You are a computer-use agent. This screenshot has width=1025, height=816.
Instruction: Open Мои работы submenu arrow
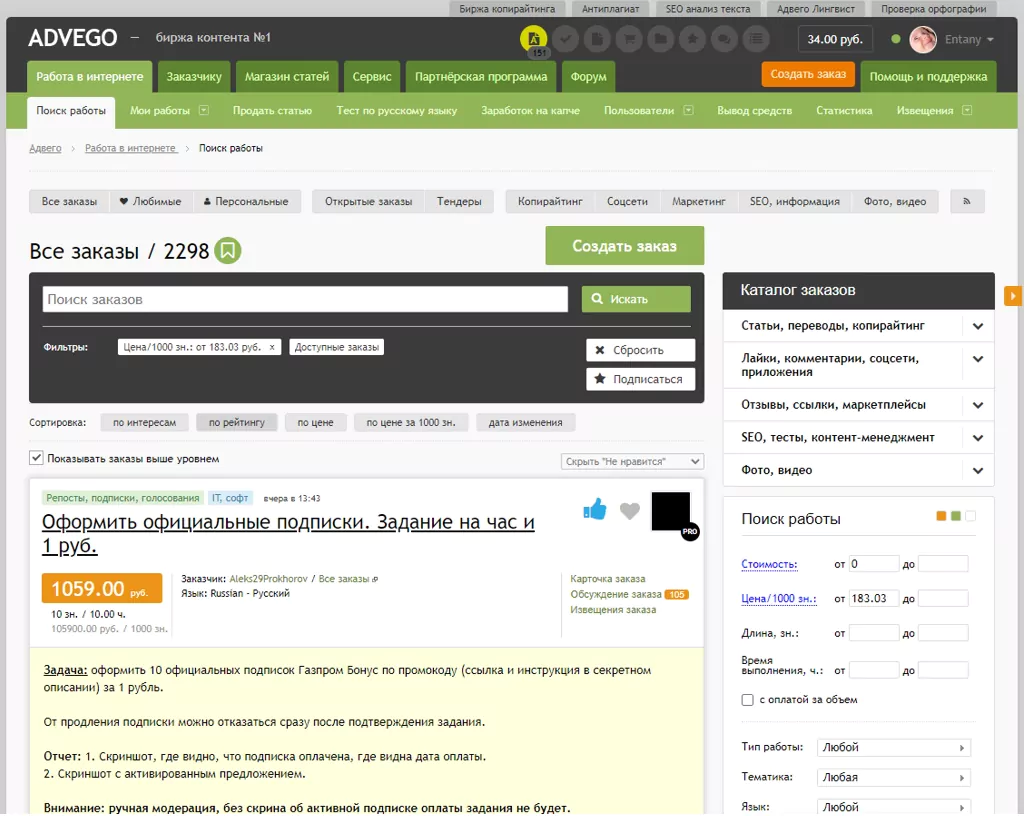coord(204,110)
